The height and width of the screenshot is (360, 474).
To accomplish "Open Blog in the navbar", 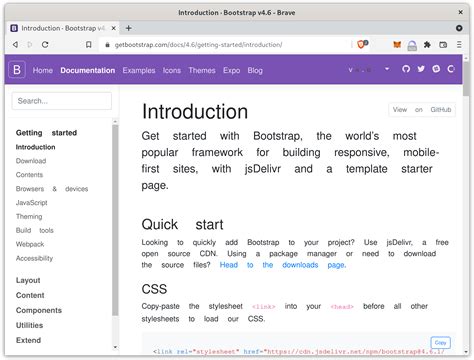I will click(255, 70).
